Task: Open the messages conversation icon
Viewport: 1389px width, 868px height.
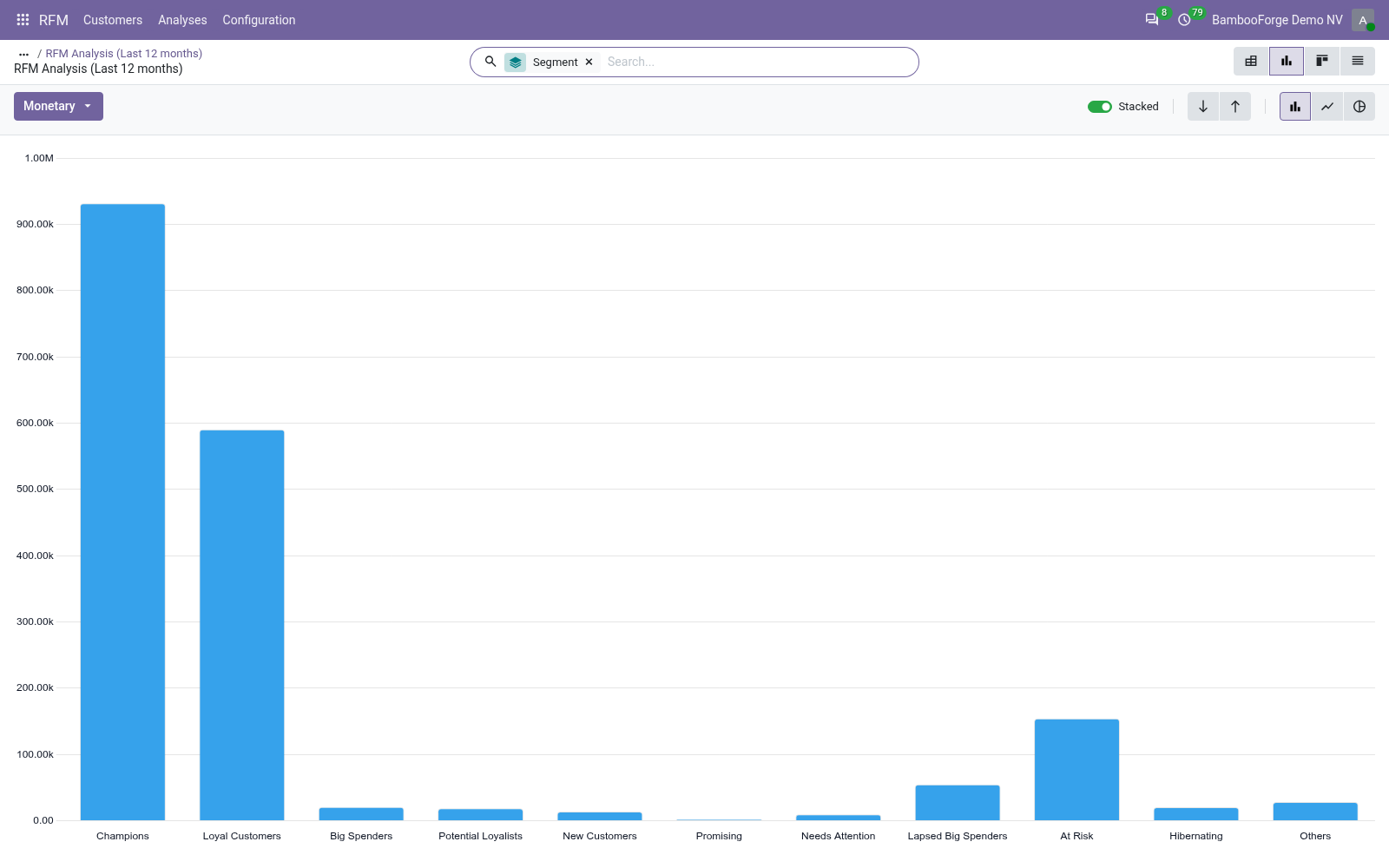Action: point(1152,19)
